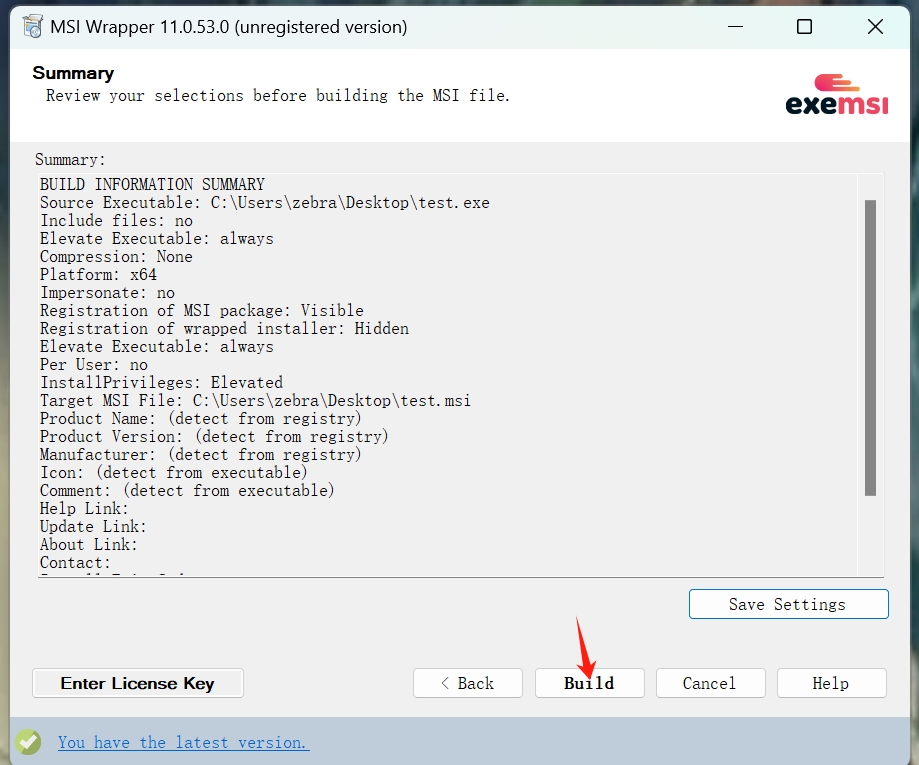The width and height of the screenshot is (919, 765).
Task: Click the 'Platform: x64' line
Action: point(98,274)
